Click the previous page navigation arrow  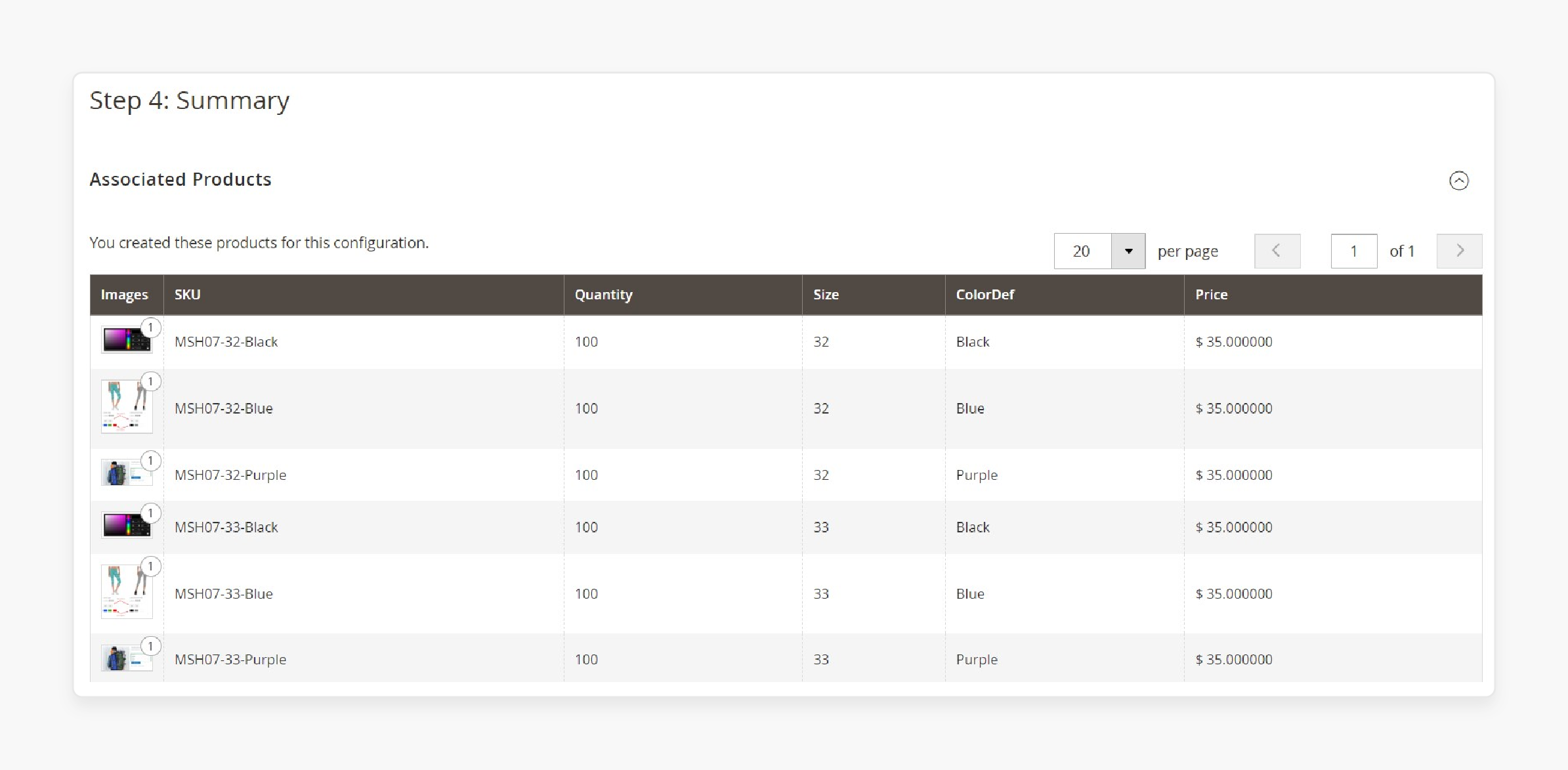1278,251
